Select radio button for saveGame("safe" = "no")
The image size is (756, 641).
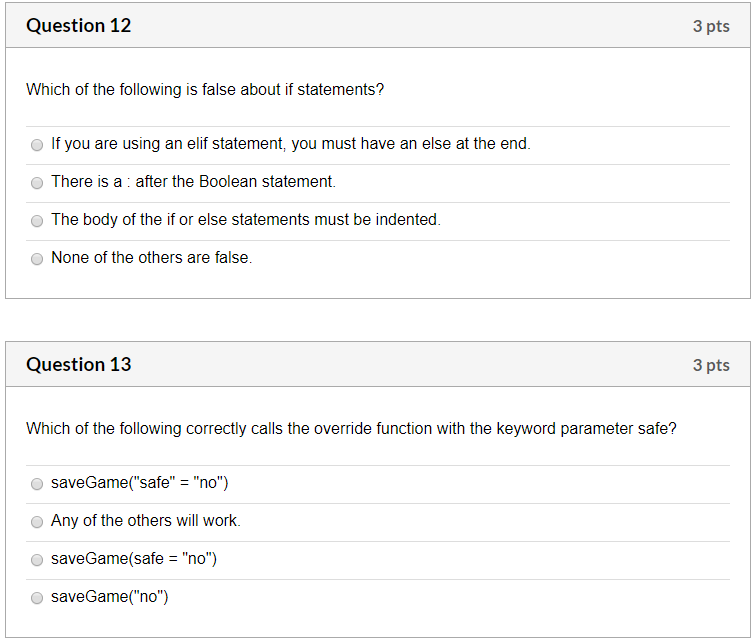click(x=37, y=484)
